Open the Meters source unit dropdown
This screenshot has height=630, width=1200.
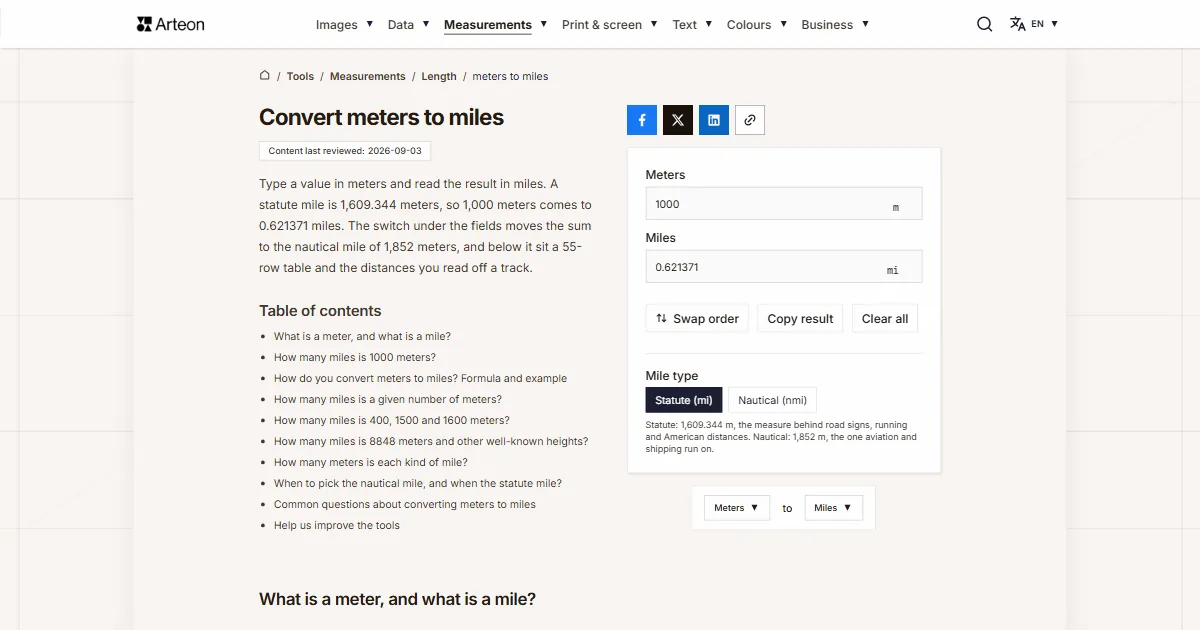[x=737, y=508]
